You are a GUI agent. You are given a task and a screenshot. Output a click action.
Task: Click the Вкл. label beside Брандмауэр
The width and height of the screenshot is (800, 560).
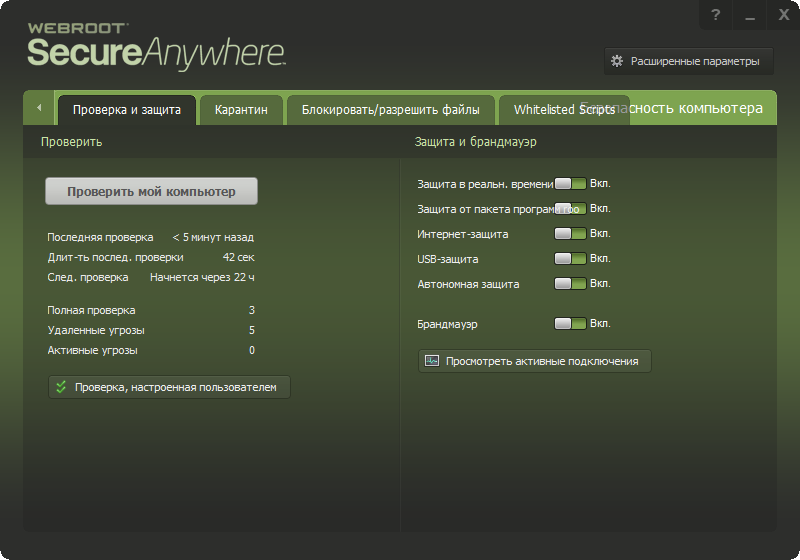click(x=600, y=323)
